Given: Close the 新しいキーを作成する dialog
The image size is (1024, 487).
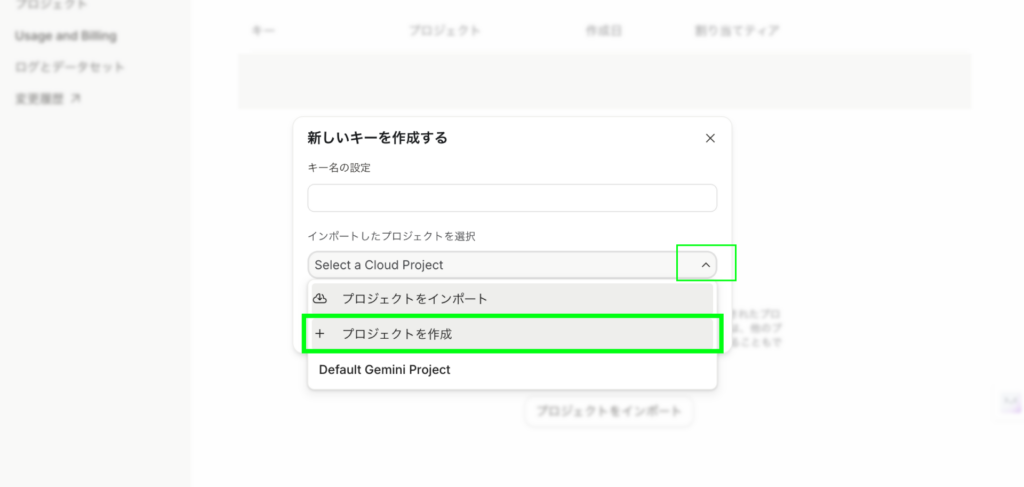Looking at the screenshot, I should 710,138.
